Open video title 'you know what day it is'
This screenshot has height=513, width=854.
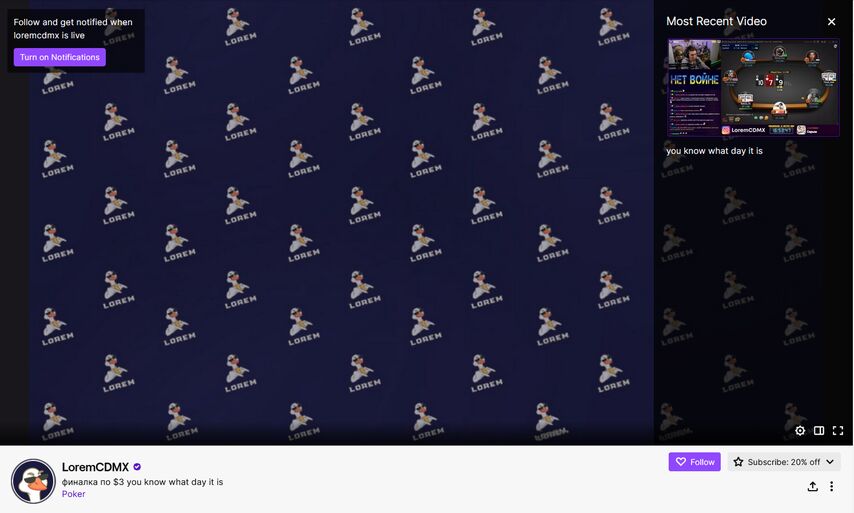(x=714, y=151)
